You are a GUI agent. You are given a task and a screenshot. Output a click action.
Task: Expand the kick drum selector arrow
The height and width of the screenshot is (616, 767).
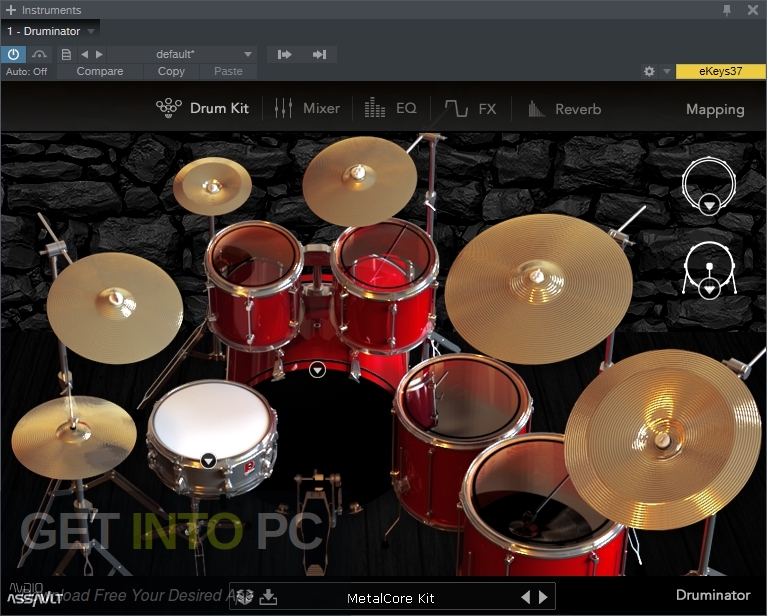click(x=317, y=370)
